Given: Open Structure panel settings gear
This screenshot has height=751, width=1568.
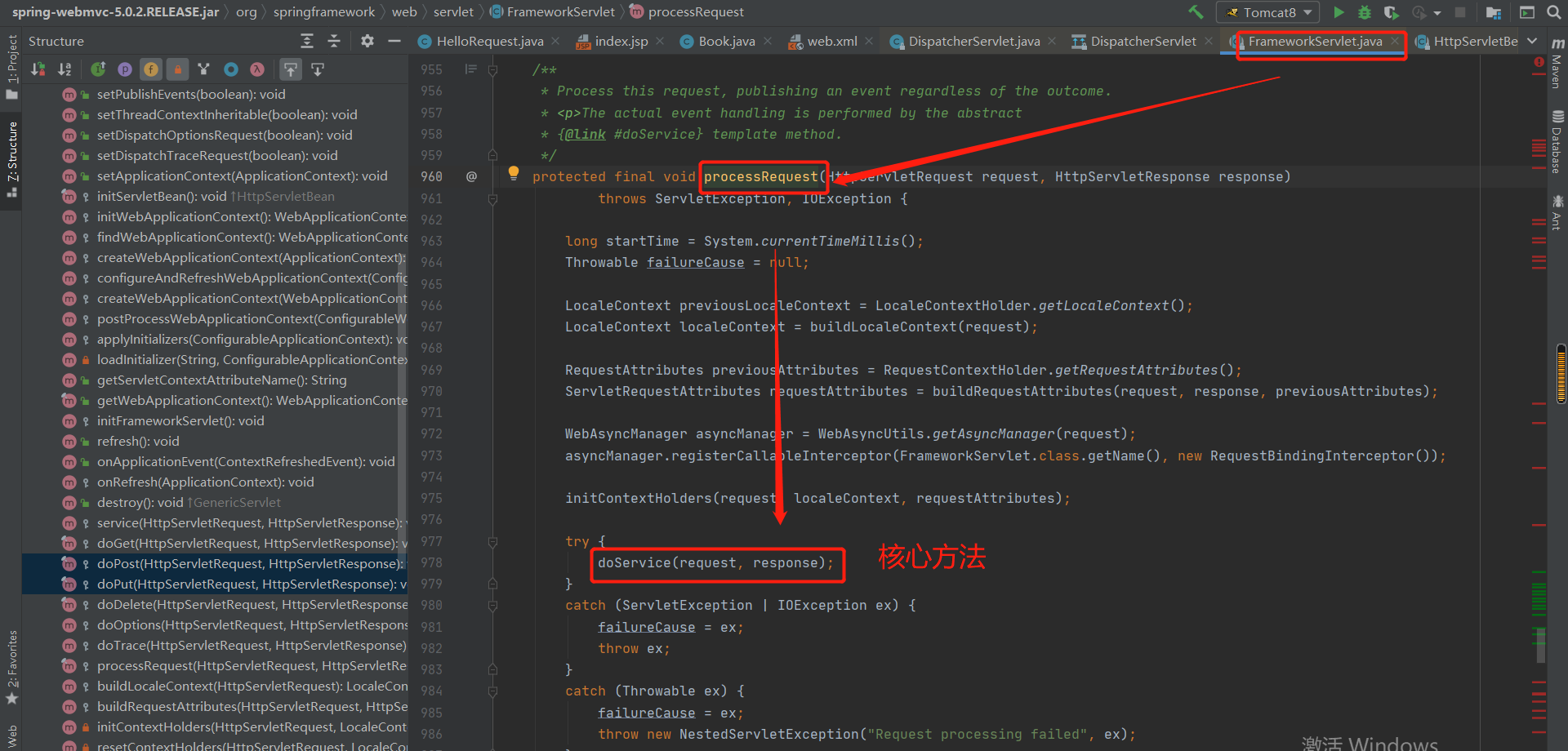Looking at the screenshot, I should (367, 41).
